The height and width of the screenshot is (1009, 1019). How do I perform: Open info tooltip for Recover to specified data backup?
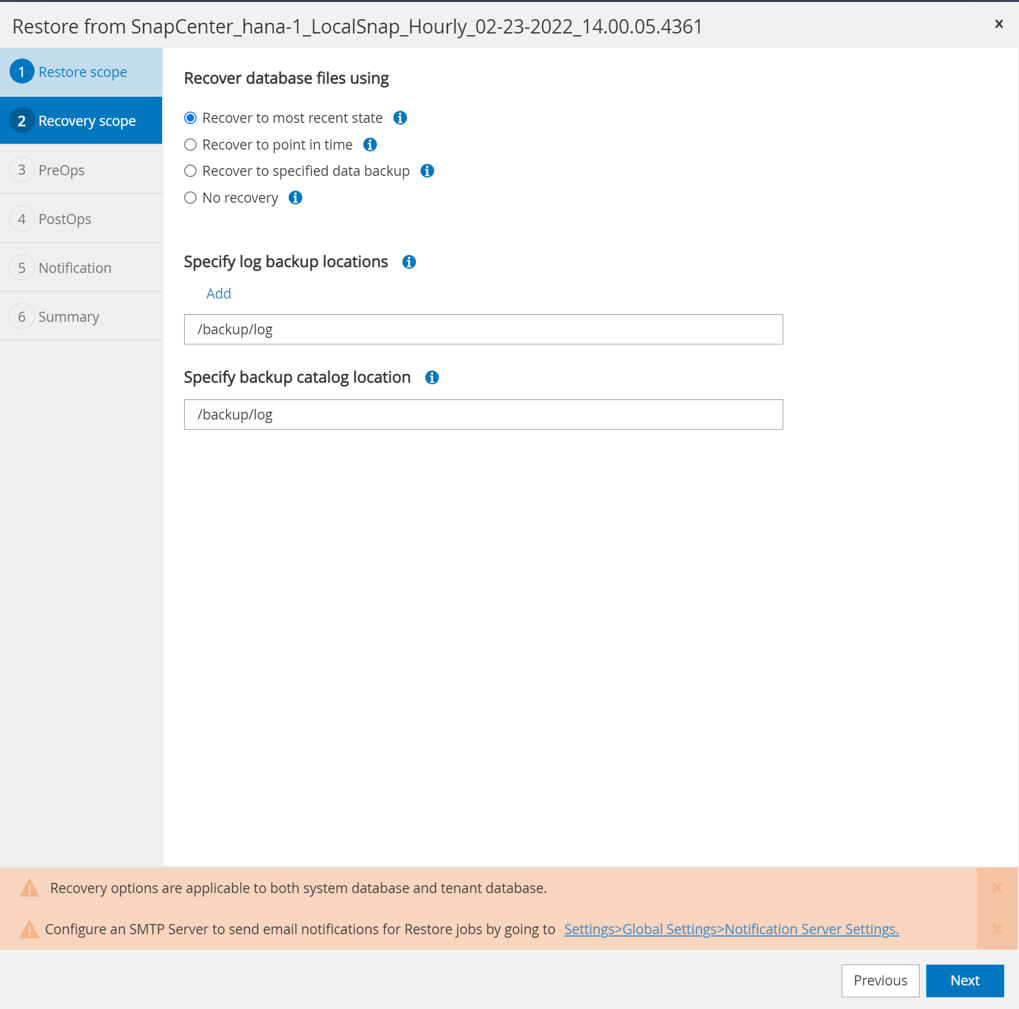click(427, 171)
